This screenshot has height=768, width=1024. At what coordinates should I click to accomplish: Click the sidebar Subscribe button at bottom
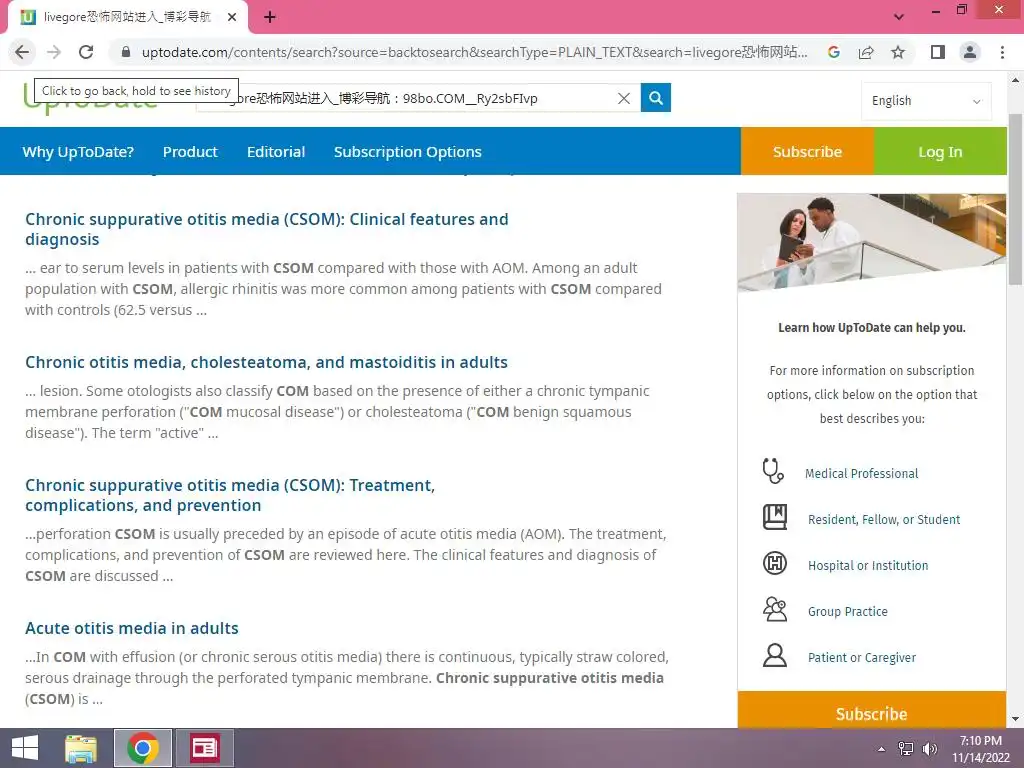pyautogui.click(x=871, y=712)
